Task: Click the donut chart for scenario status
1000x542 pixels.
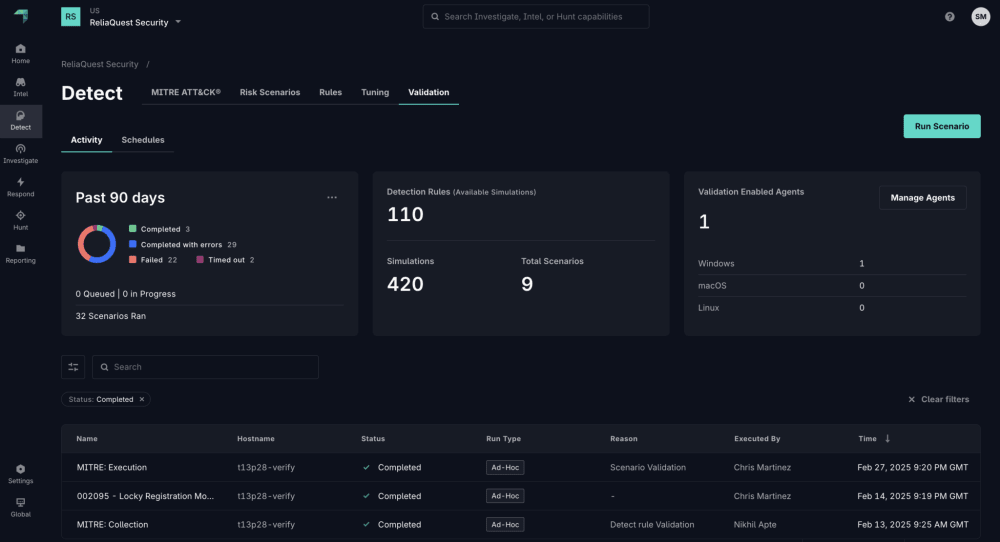Action: click(97, 244)
